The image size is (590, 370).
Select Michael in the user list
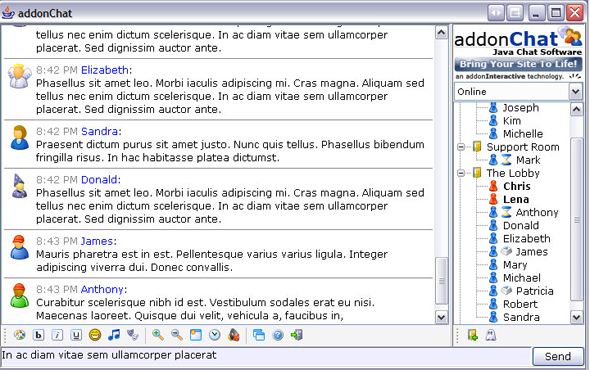[522, 278]
